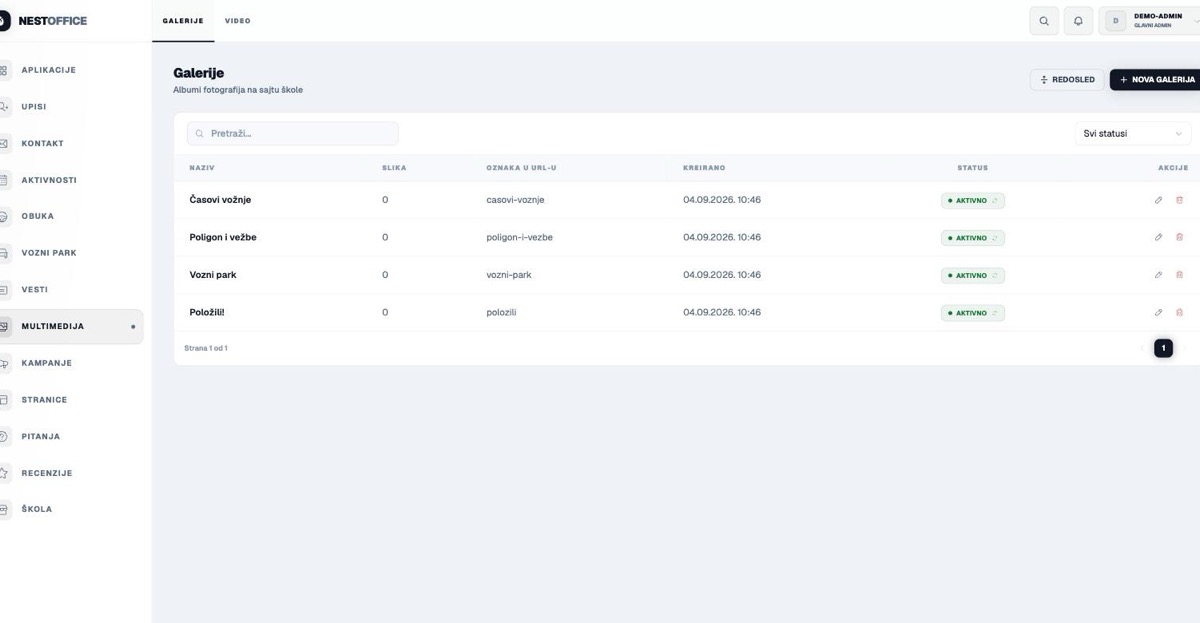Click the Naziv column header
The image size is (1200, 623).
point(202,168)
